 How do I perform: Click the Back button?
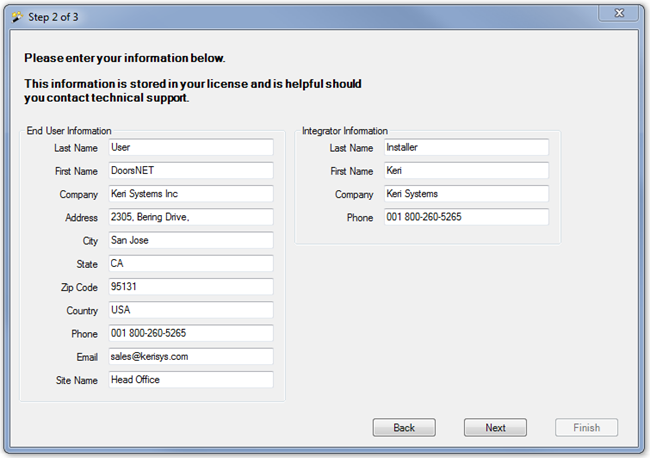[404, 427]
